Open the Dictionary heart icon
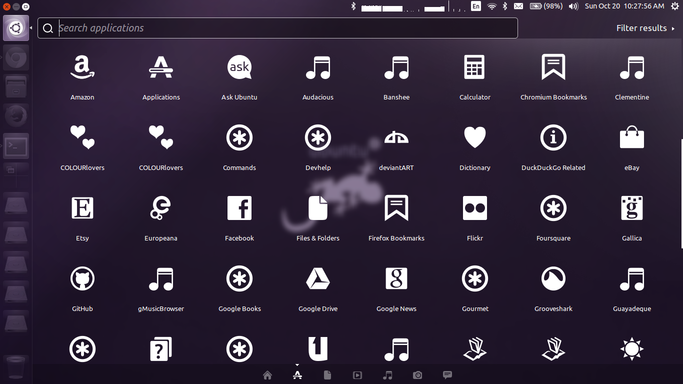683x384 pixels. 474,137
